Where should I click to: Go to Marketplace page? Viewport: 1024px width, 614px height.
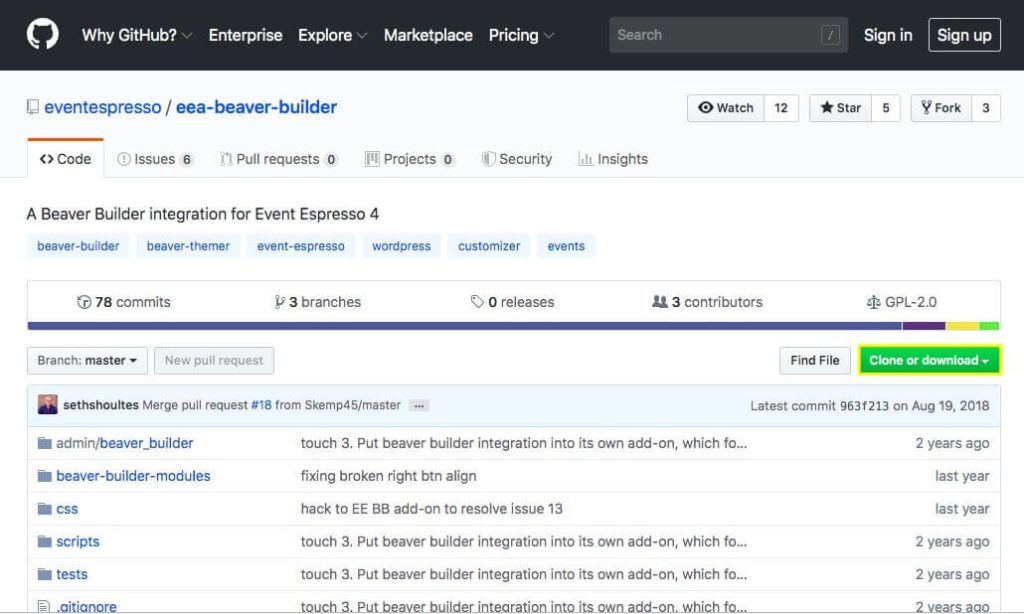click(428, 35)
